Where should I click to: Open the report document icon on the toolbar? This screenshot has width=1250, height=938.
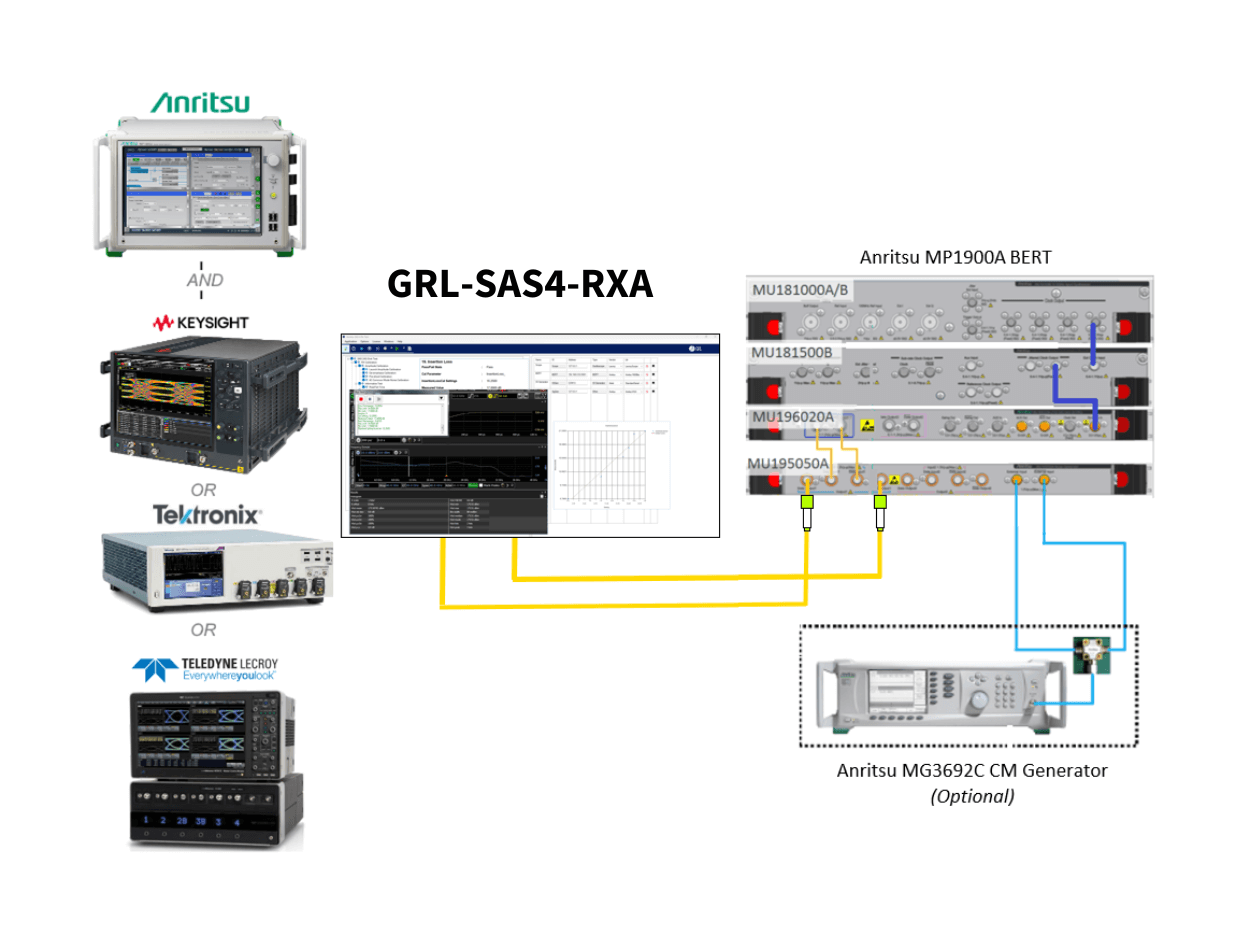[410, 348]
